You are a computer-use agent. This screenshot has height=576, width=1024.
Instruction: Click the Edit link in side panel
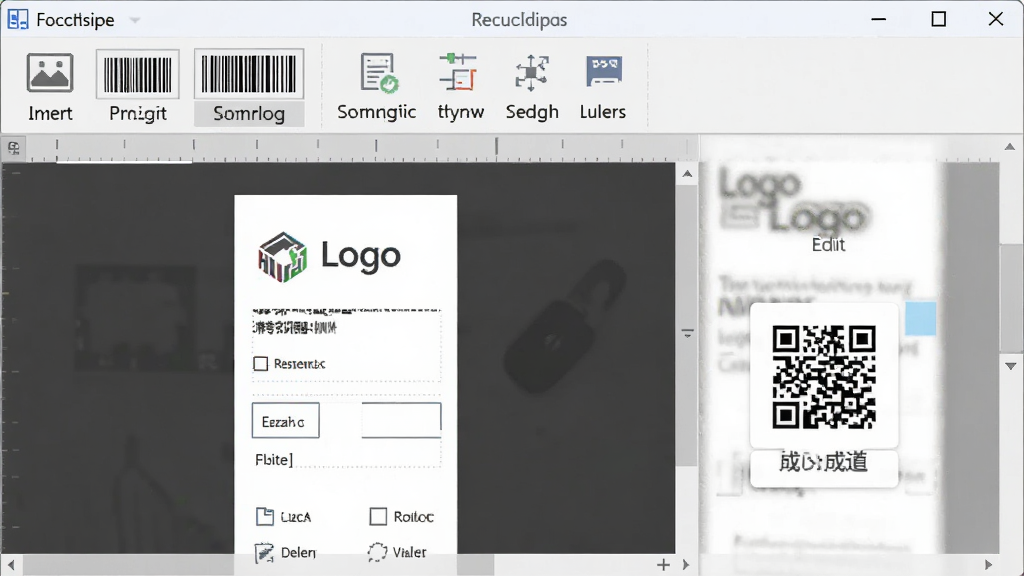coord(828,245)
